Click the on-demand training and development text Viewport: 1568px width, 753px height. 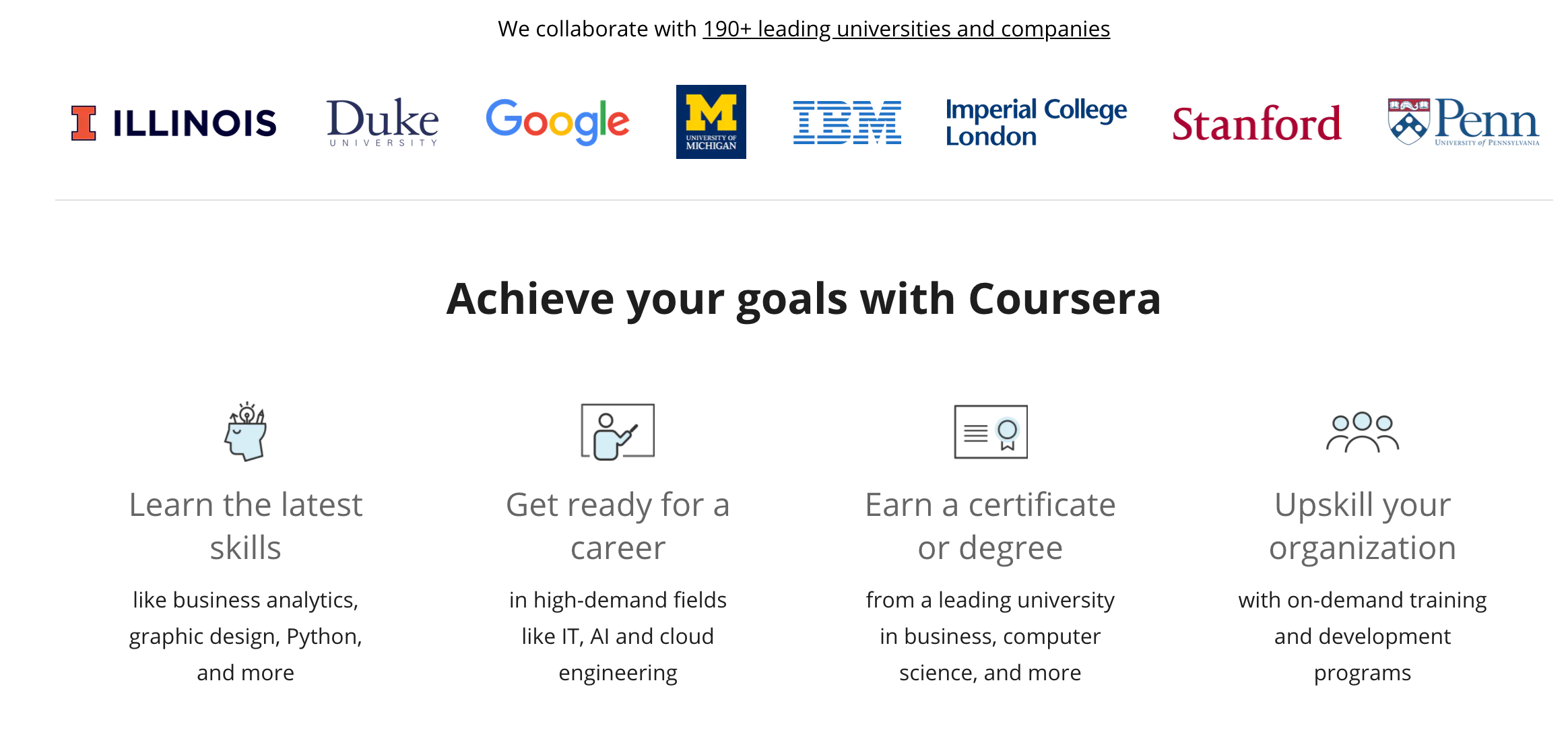[x=1362, y=636]
